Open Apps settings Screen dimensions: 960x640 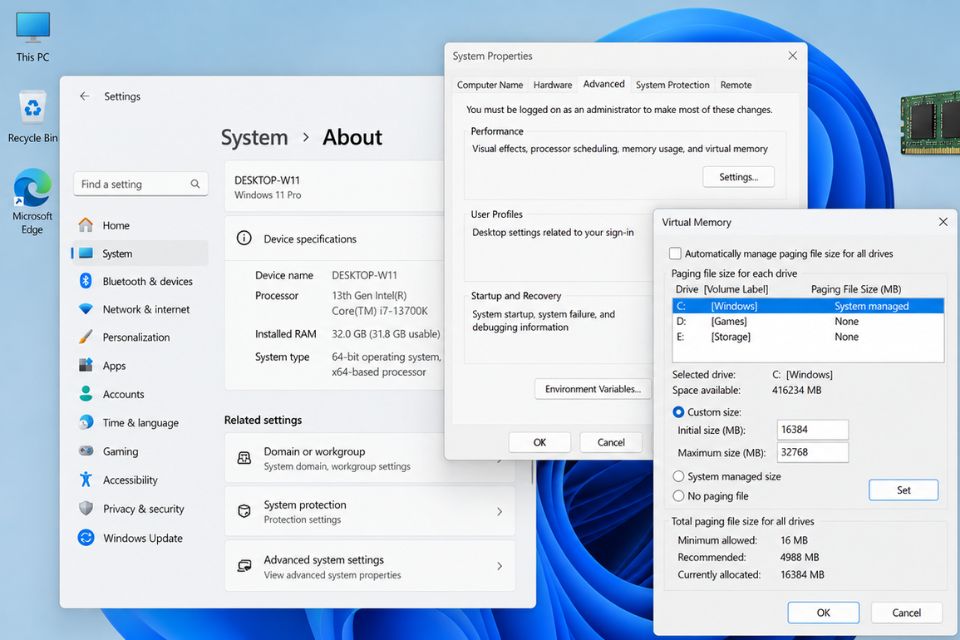140,366
